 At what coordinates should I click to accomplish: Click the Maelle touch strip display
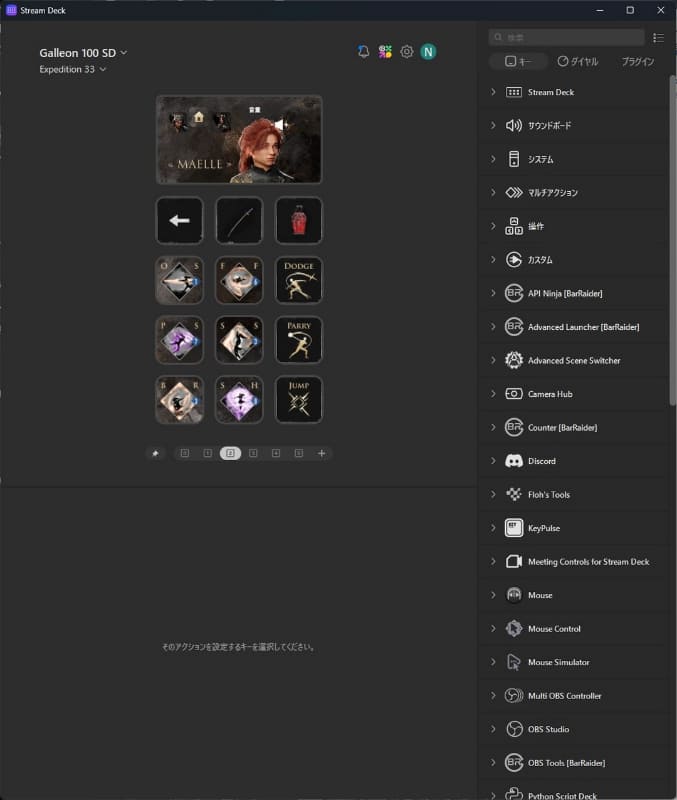click(x=239, y=139)
